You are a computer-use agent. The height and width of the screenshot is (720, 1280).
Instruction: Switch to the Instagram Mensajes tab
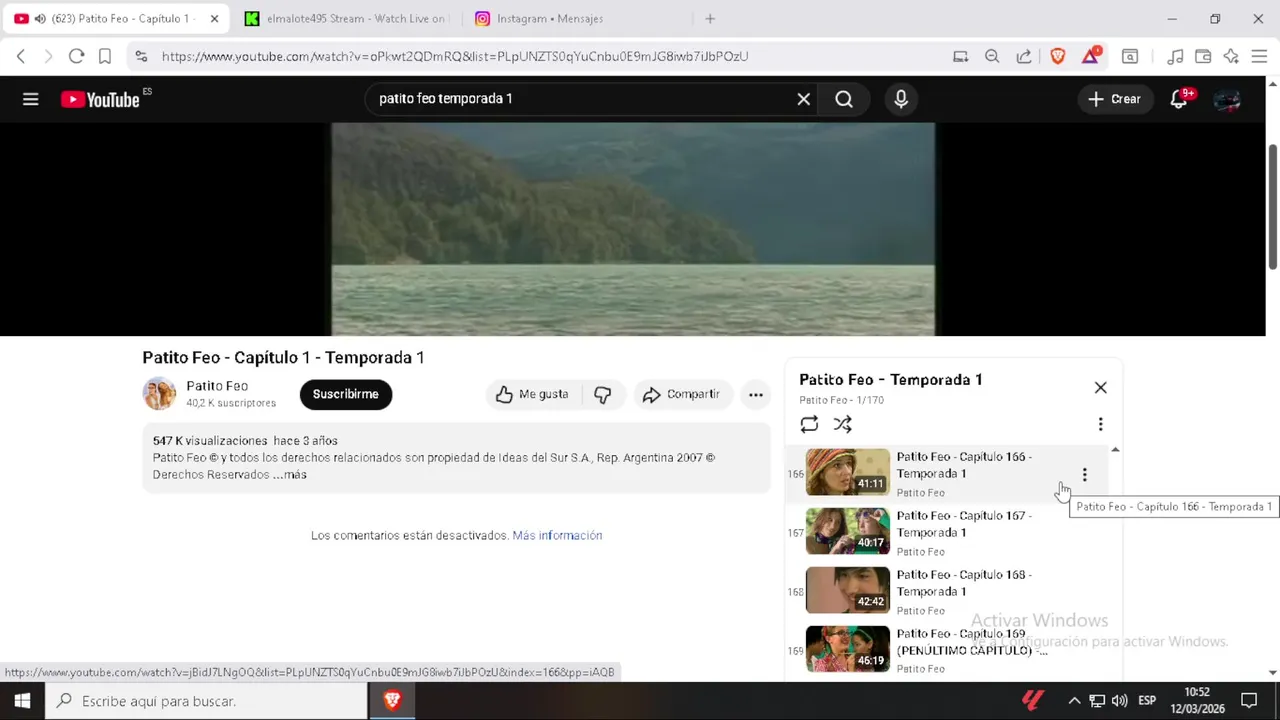(575, 19)
